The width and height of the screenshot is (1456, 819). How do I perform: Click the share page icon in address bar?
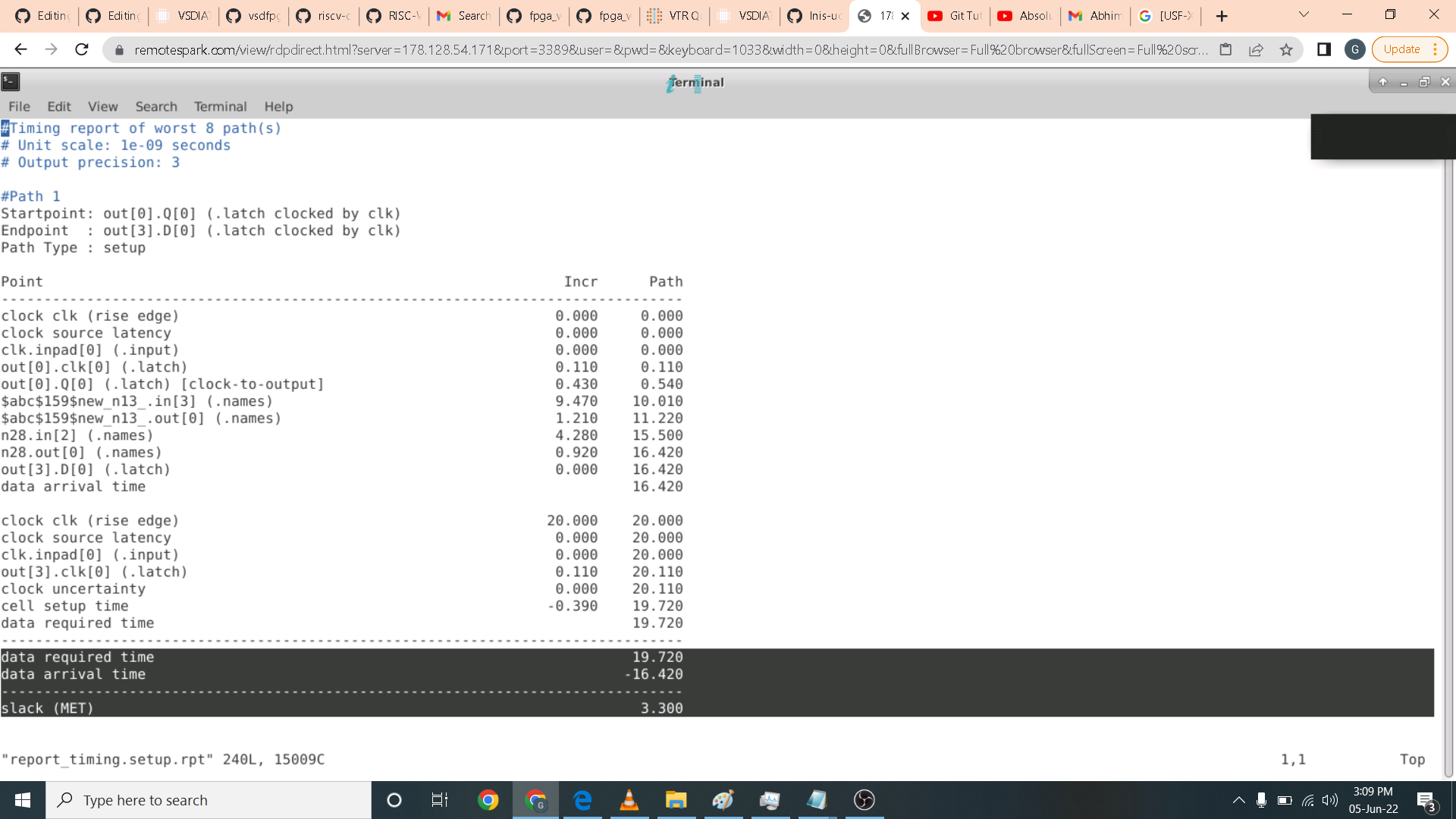point(1256,49)
